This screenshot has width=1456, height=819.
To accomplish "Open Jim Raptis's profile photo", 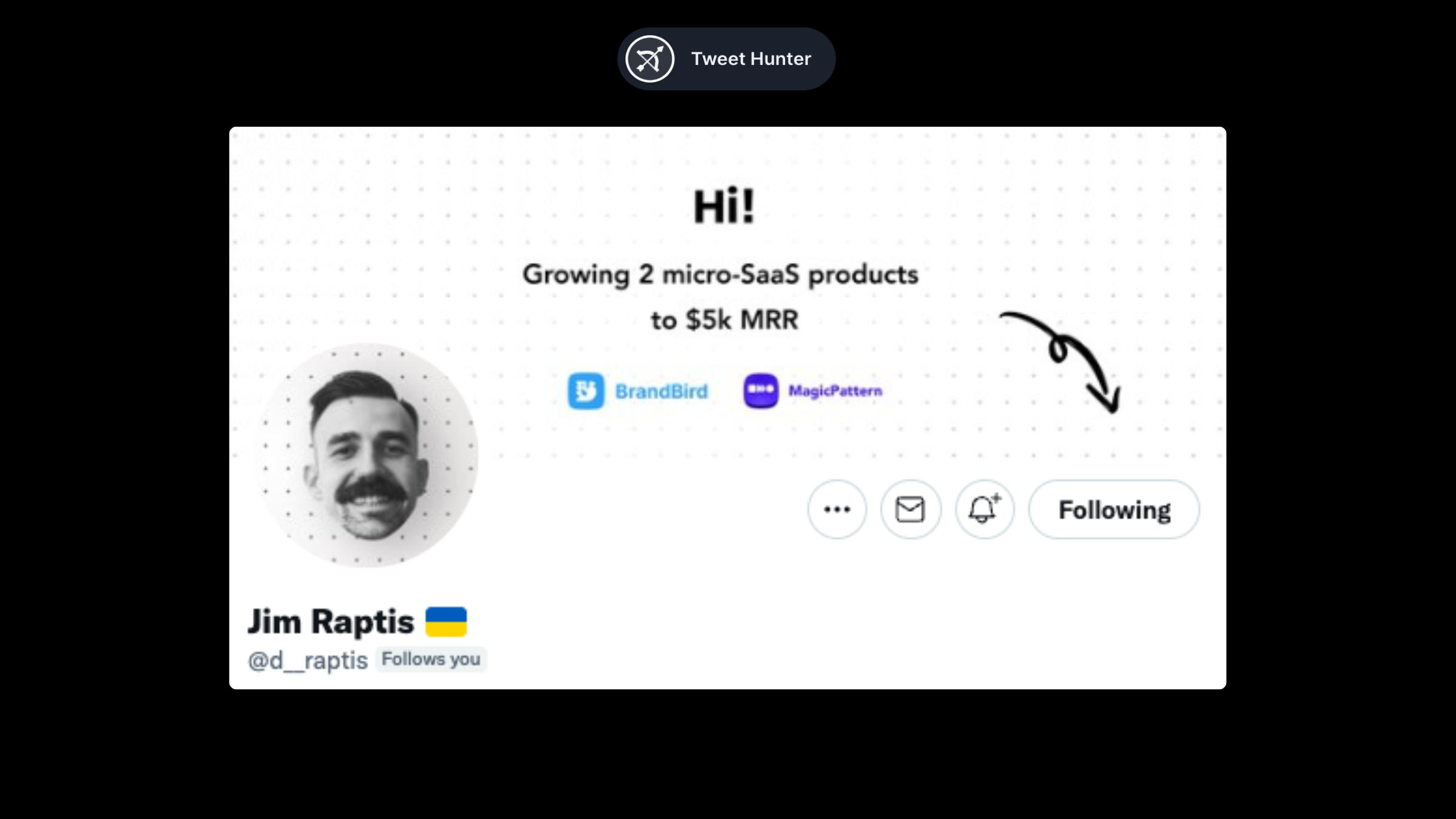I will tap(366, 455).
